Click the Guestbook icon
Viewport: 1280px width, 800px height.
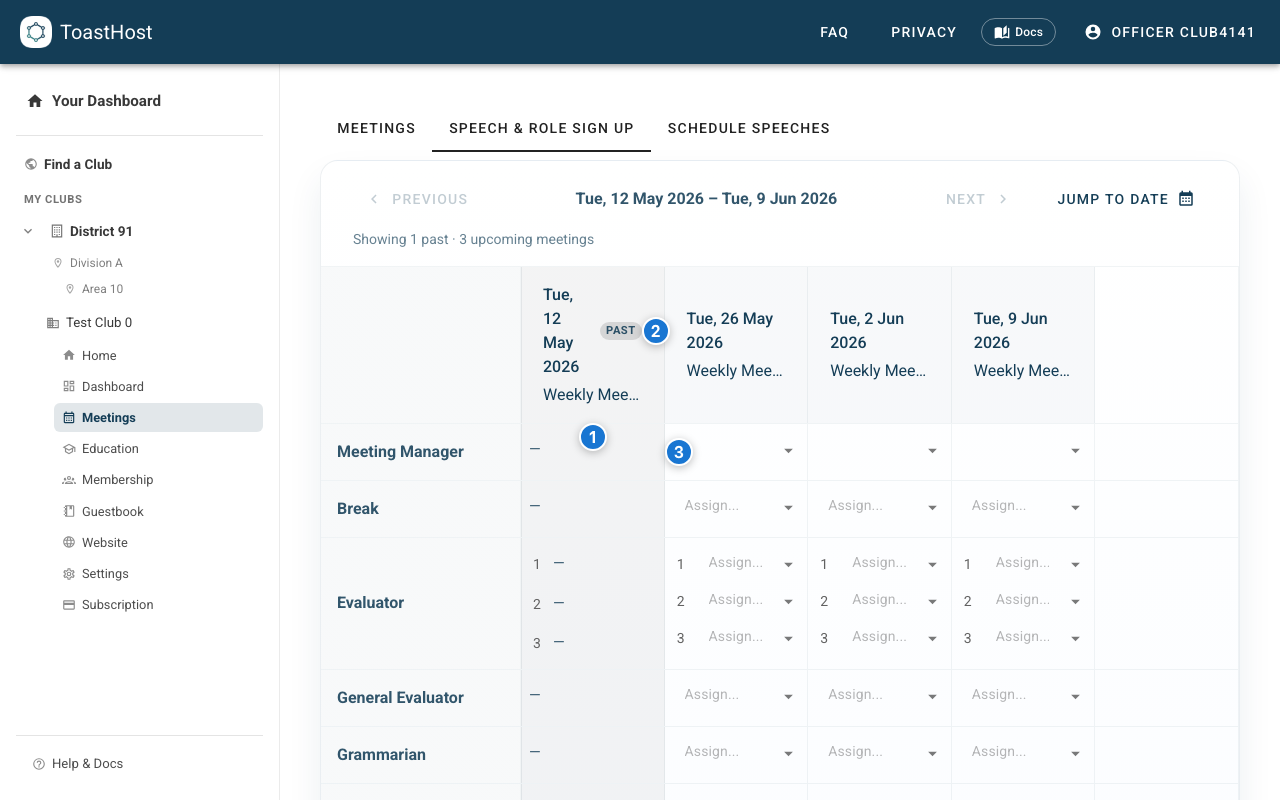coord(69,511)
